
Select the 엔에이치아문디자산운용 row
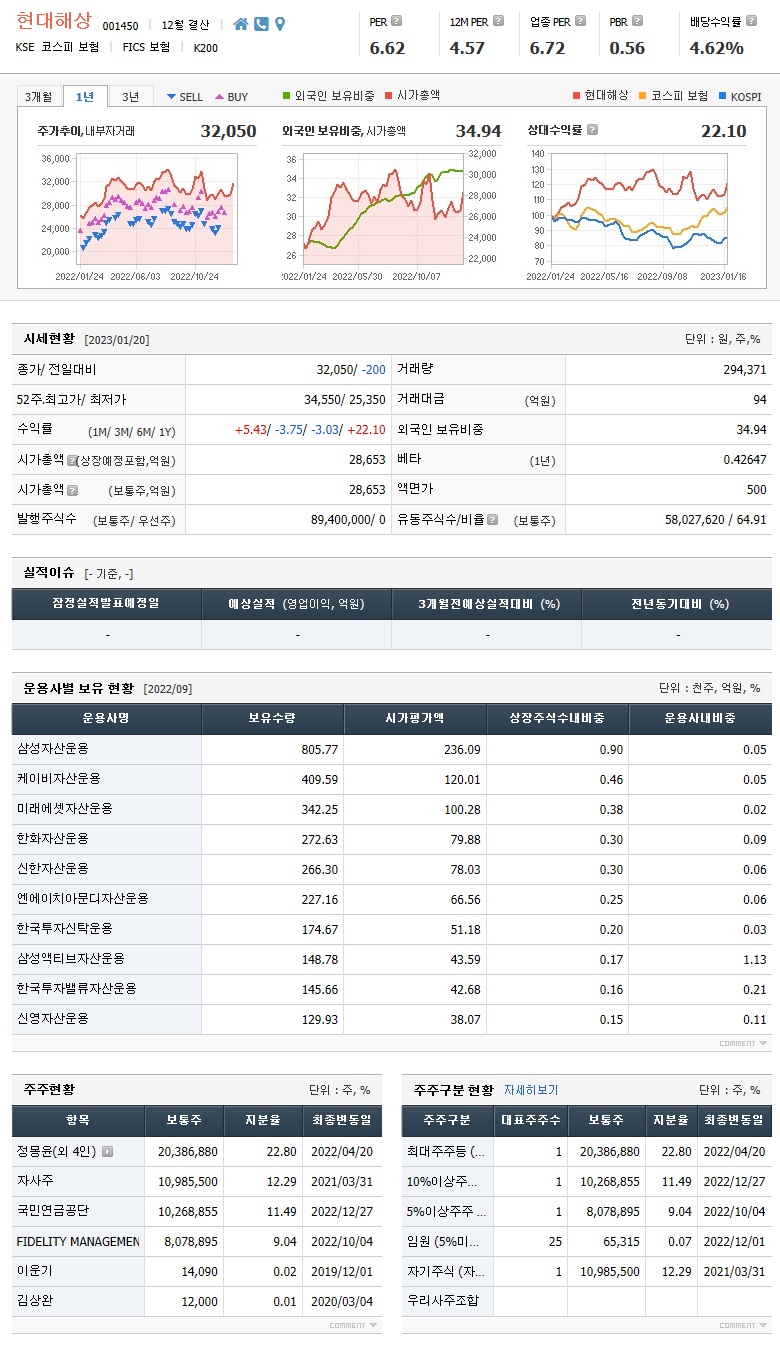(x=391, y=899)
